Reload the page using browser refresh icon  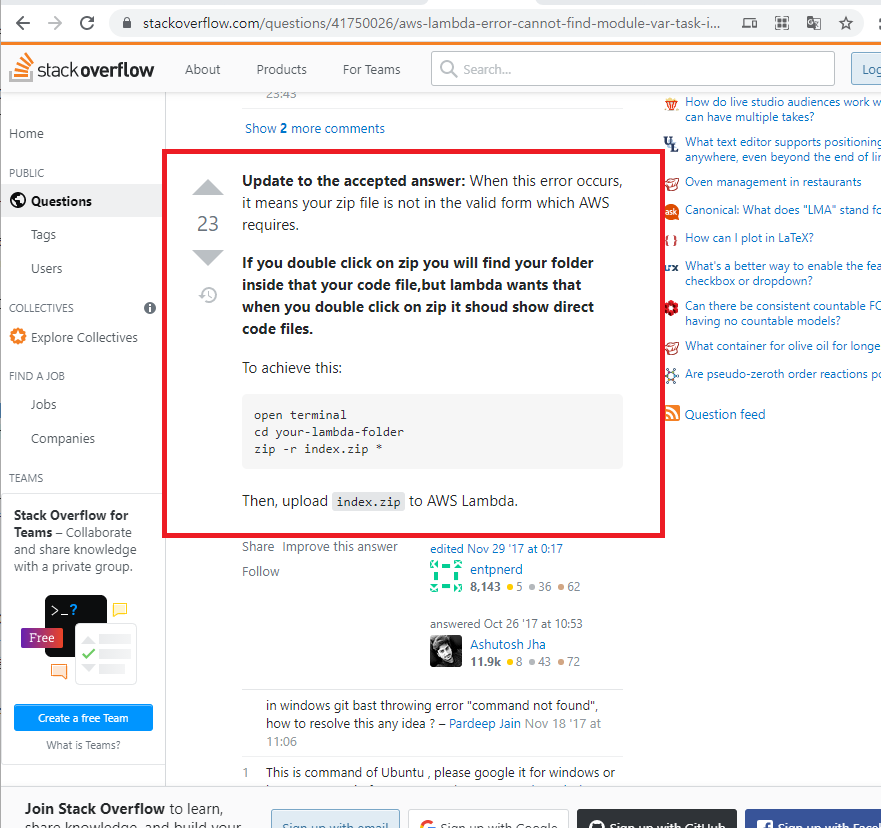click(88, 22)
